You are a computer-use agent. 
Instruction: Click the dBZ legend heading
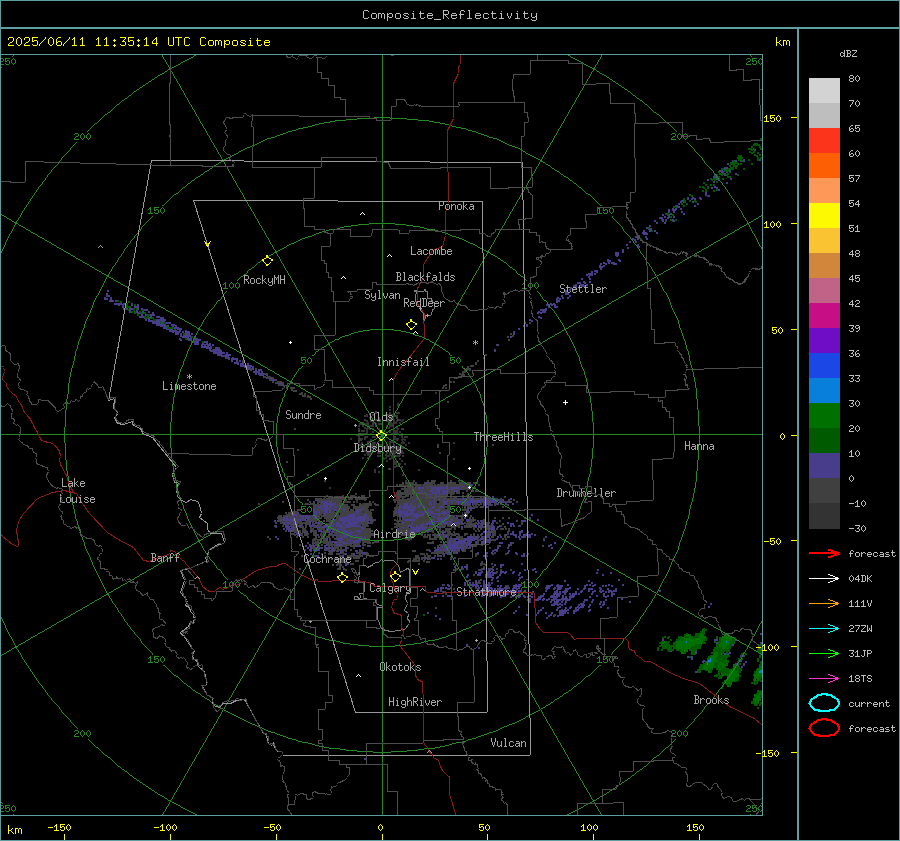tap(848, 54)
